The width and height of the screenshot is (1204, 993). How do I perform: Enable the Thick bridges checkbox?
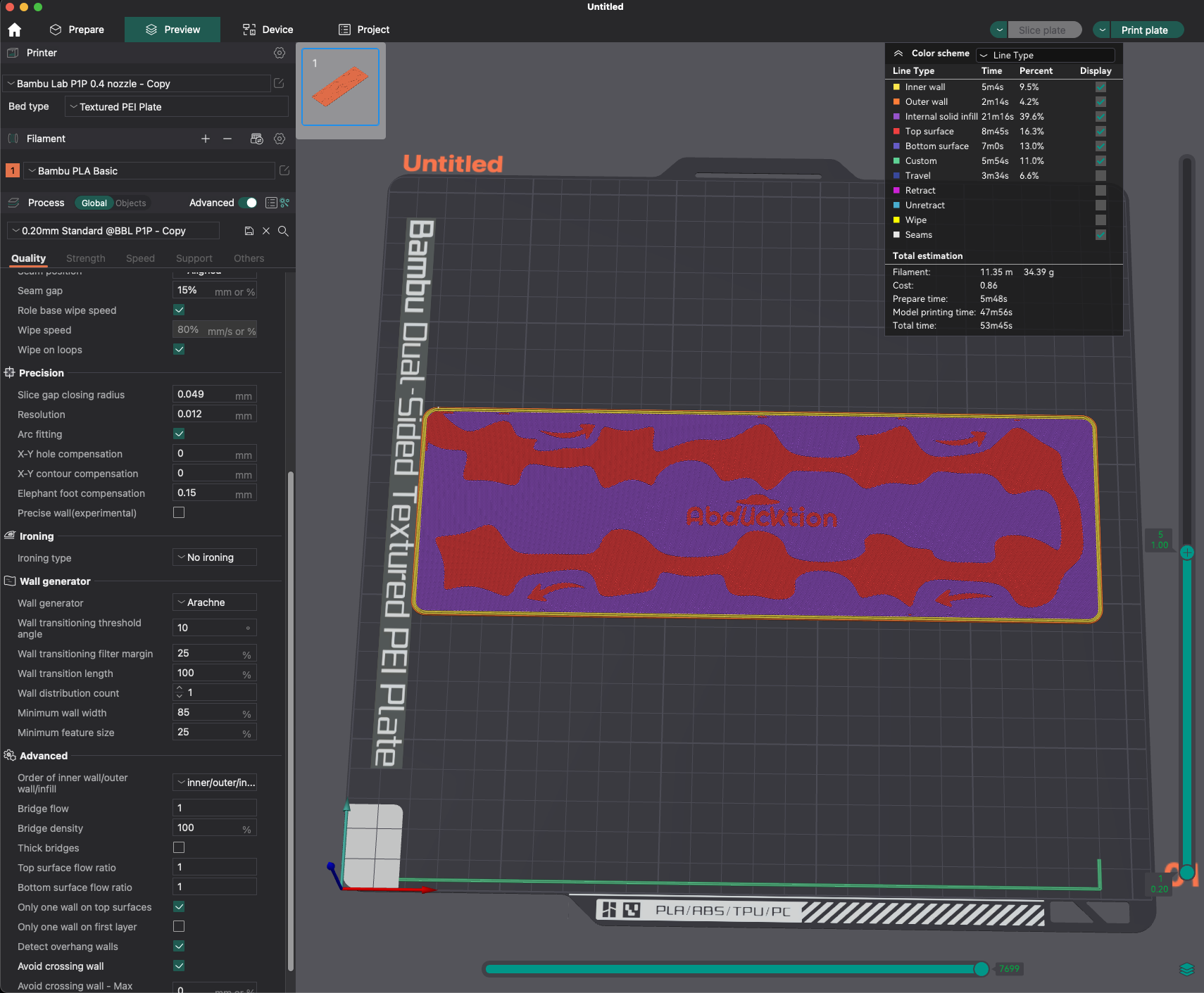coord(179,847)
